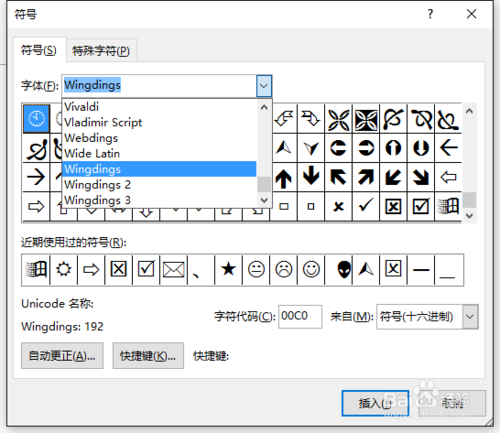Screen dimensions: 500x433
Task: Select the bold up arrow symbol
Action: click(x=284, y=177)
